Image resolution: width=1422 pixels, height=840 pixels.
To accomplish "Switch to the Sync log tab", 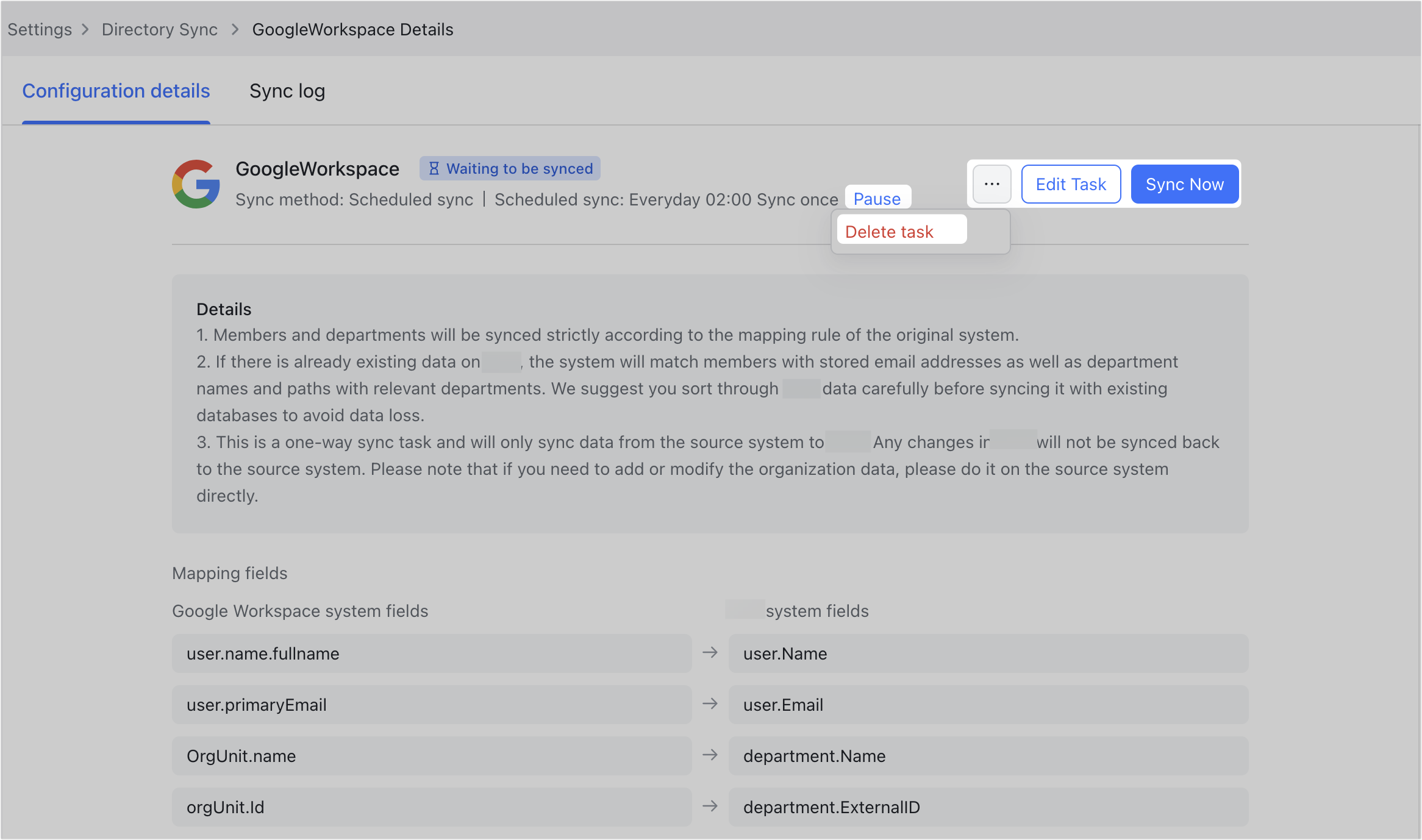I will coord(287,91).
